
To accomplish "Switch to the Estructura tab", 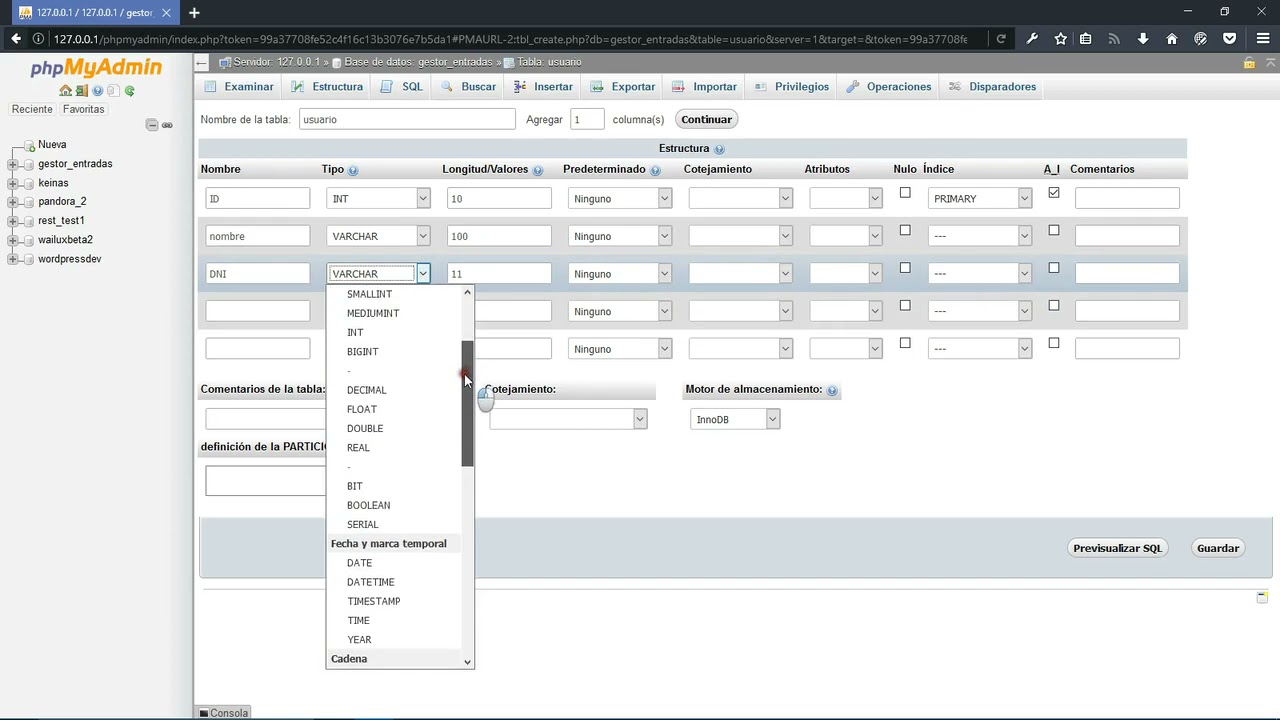I will point(327,87).
